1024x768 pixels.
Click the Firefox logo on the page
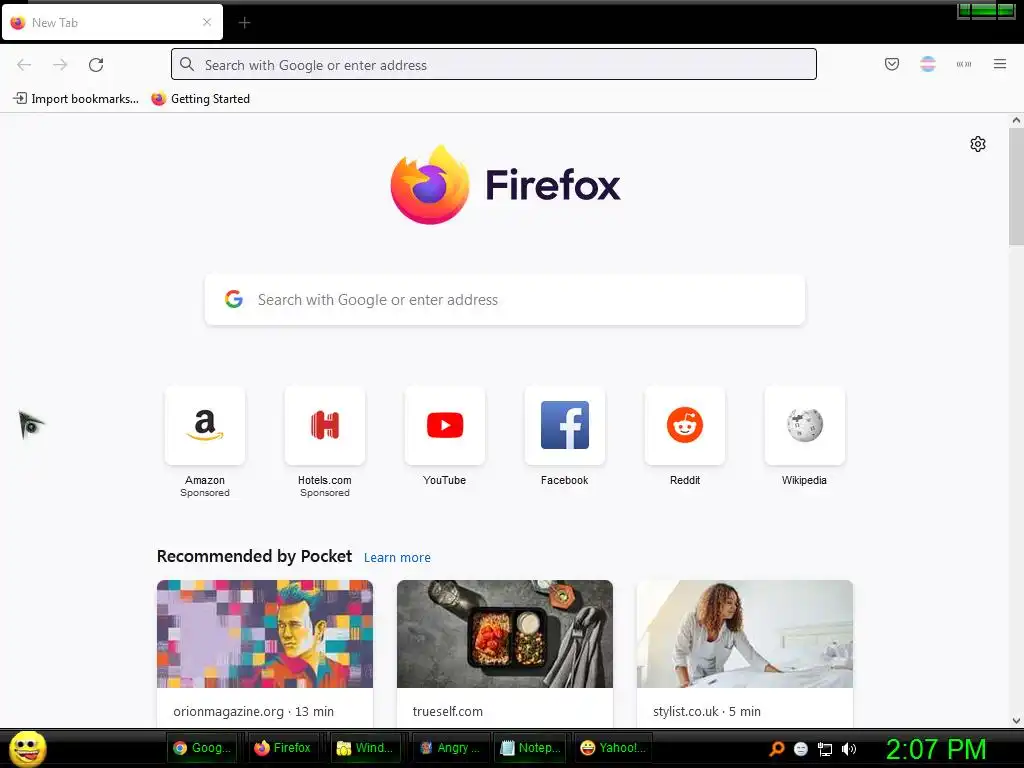pyautogui.click(x=430, y=185)
